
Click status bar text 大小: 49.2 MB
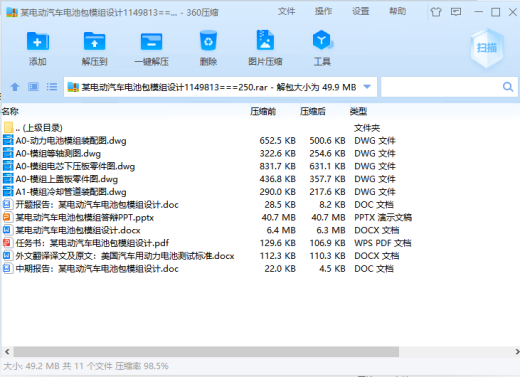[31, 366]
